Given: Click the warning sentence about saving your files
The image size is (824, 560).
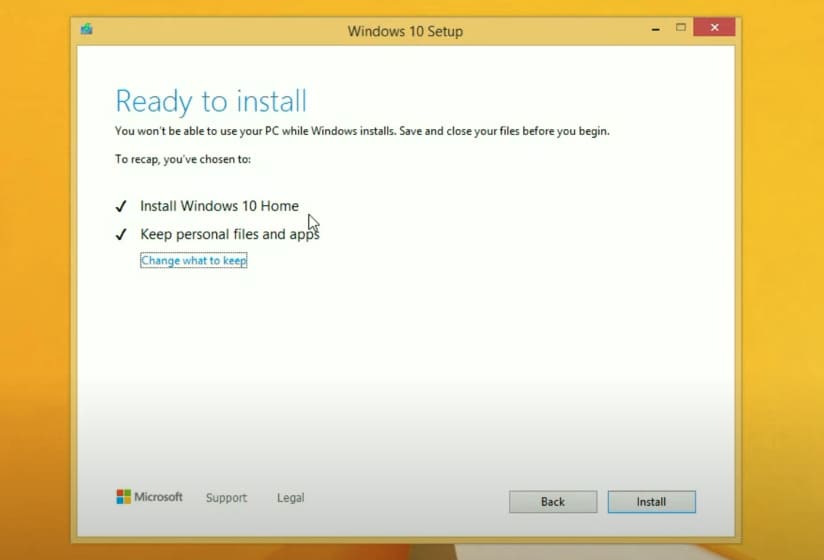Looking at the screenshot, I should tap(362, 131).
